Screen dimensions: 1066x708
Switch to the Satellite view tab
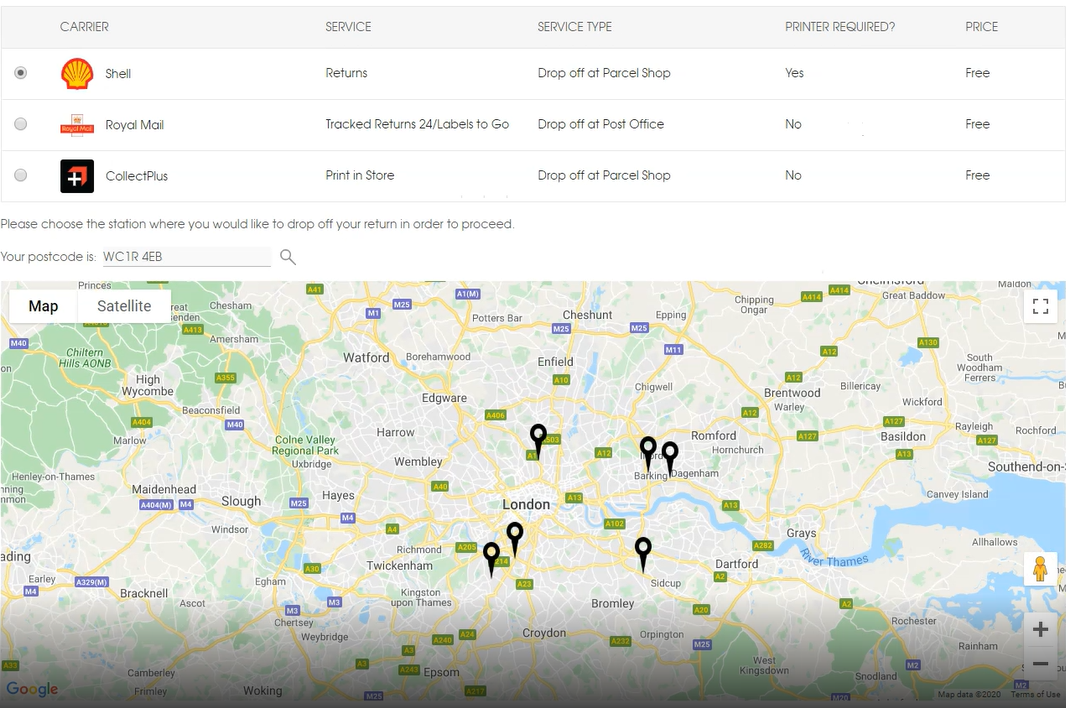click(x=124, y=306)
